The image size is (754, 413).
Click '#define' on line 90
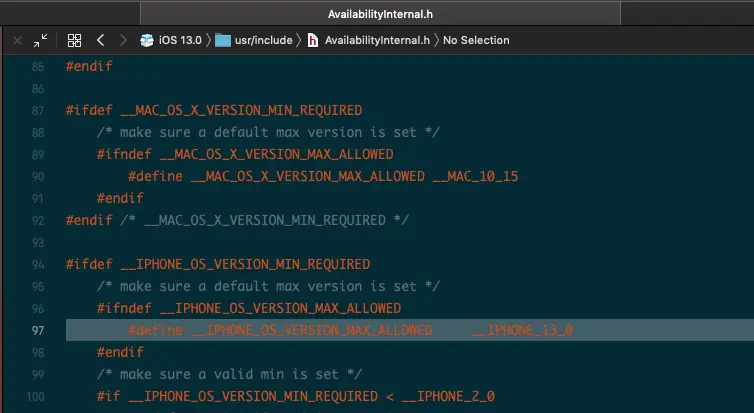click(155, 176)
